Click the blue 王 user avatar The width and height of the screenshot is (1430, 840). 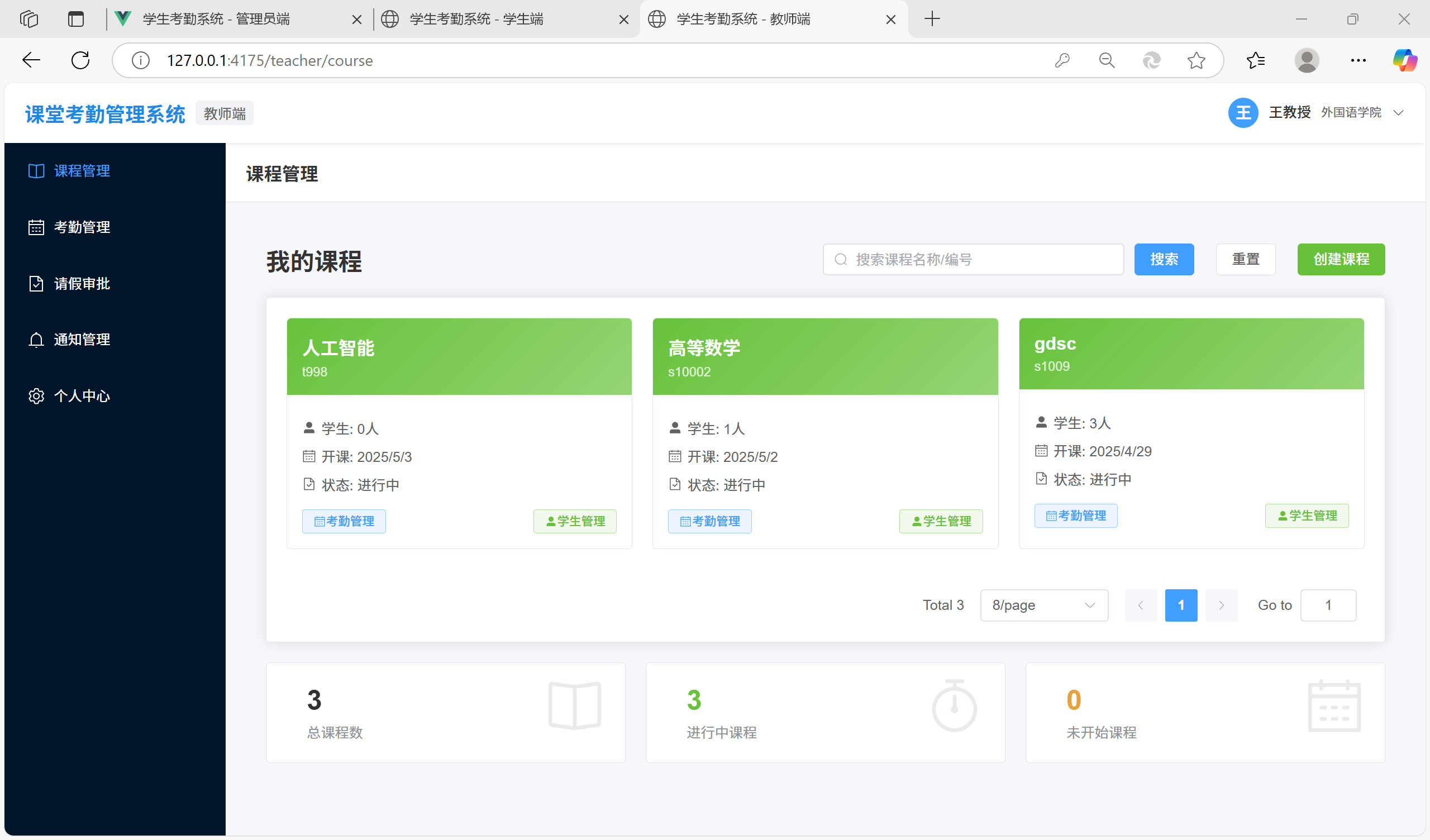point(1243,113)
